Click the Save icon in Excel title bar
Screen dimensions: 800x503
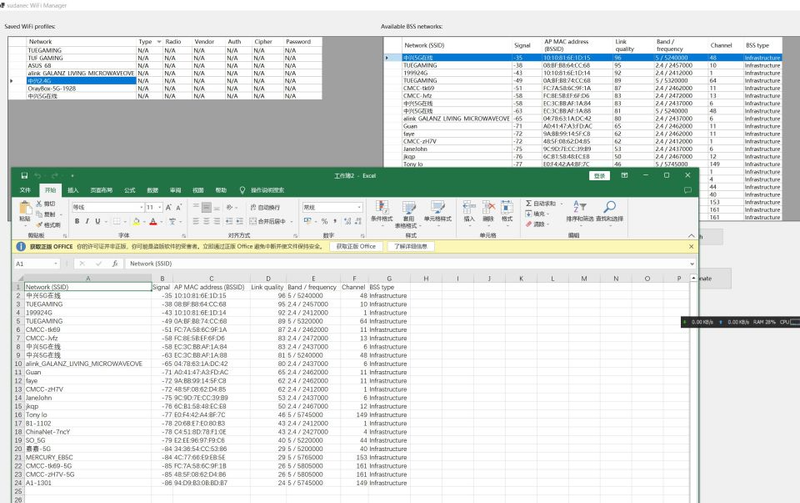(x=24, y=176)
